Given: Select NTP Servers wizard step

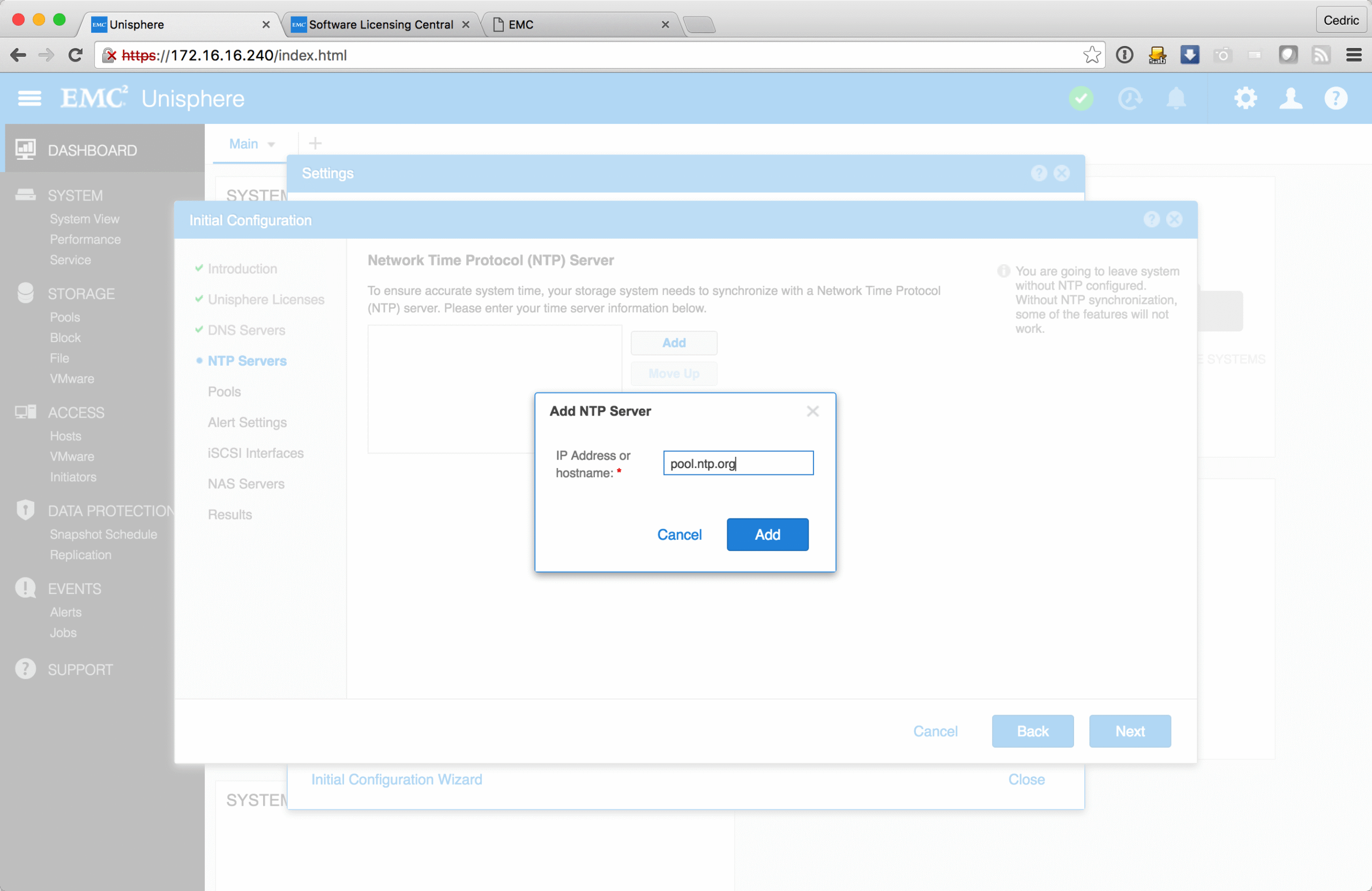Looking at the screenshot, I should click(247, 360).
